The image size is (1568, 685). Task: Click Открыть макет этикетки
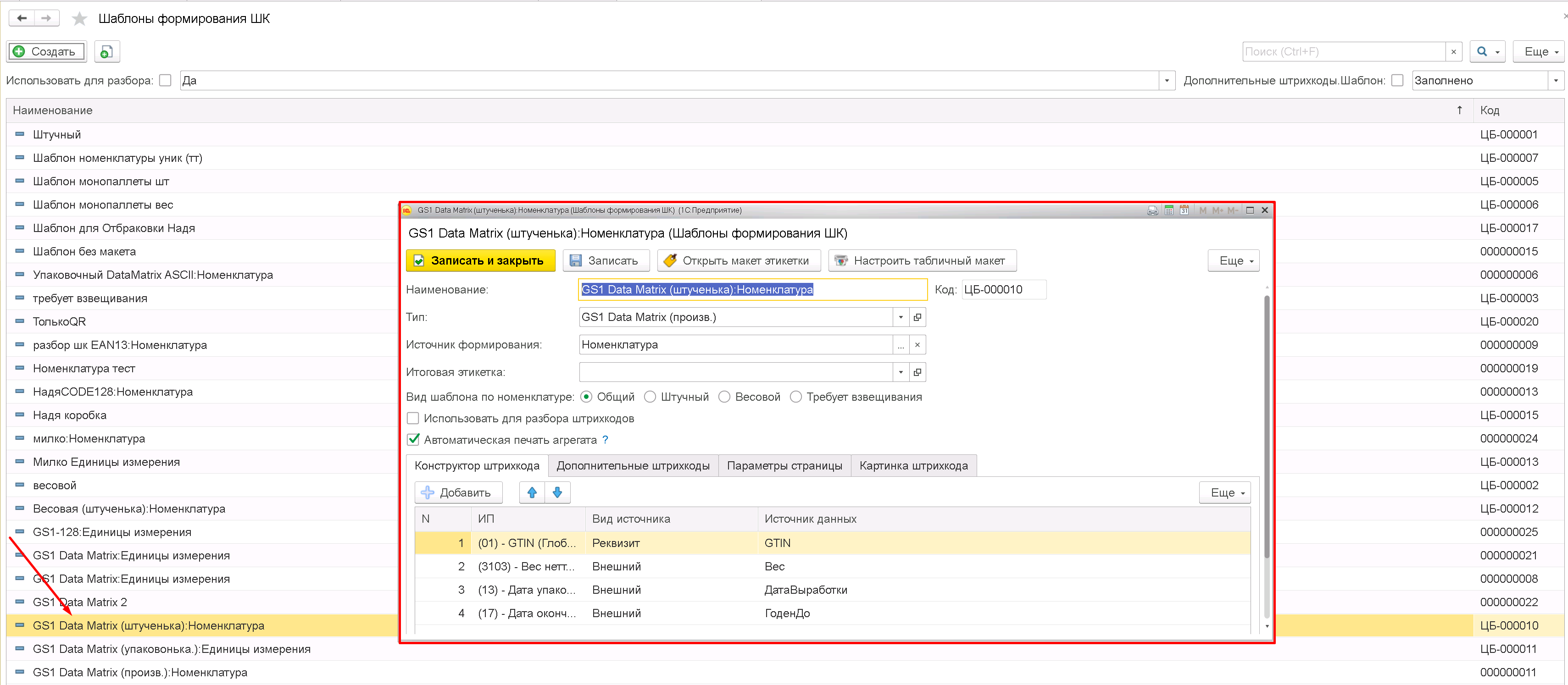pyautogui.click(x=739, y=261)
